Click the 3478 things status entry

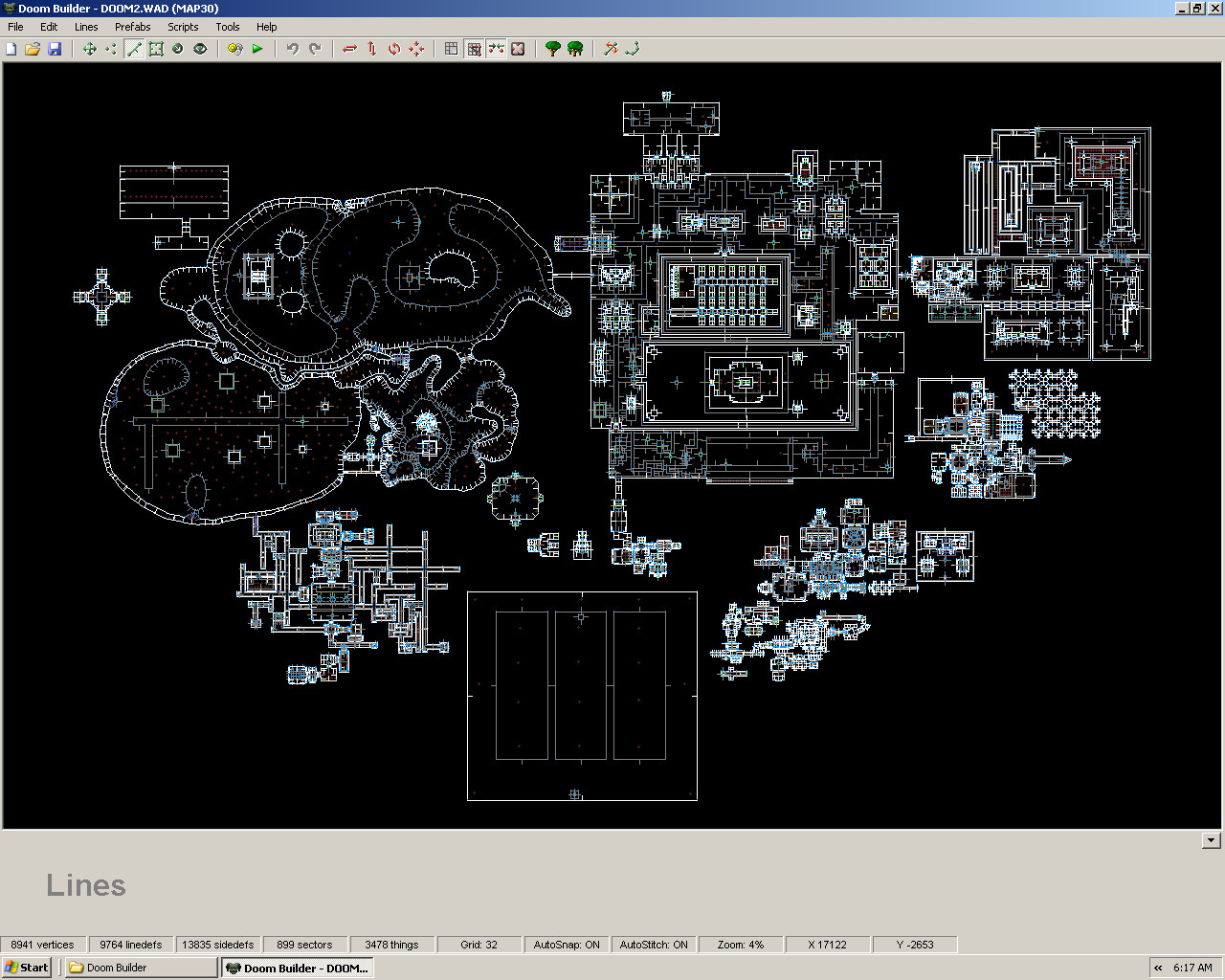[x=391, y=945]
